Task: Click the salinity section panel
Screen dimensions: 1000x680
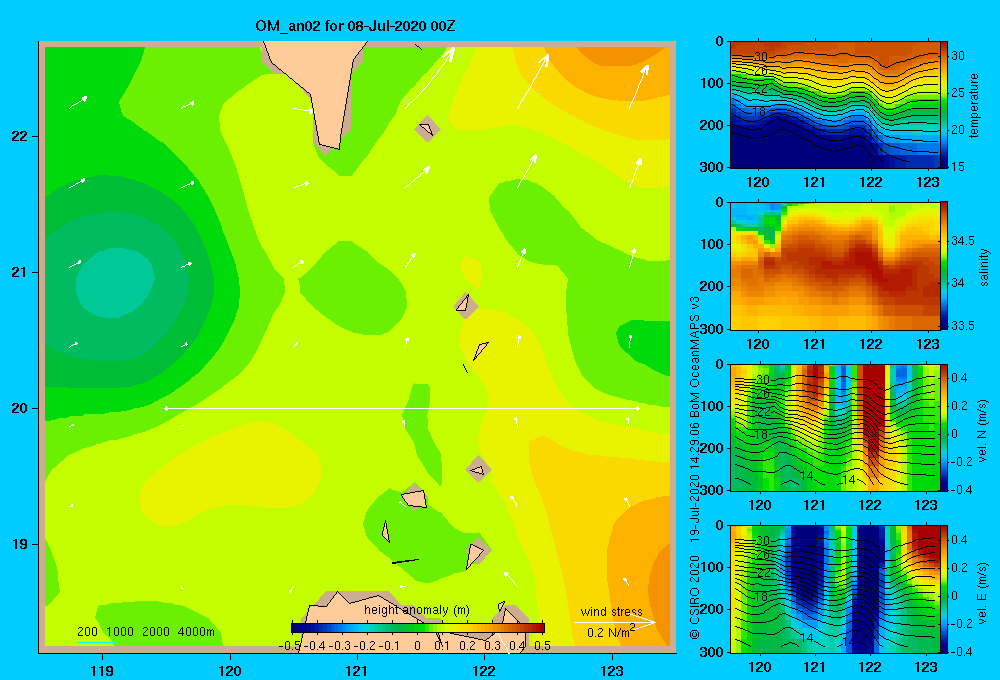Action: [834, 265]
